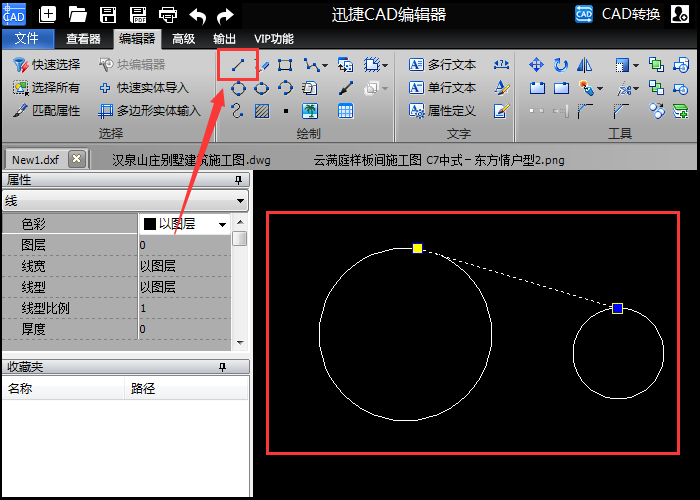Open the polyline tool dropdown arrow

point(324,66)
